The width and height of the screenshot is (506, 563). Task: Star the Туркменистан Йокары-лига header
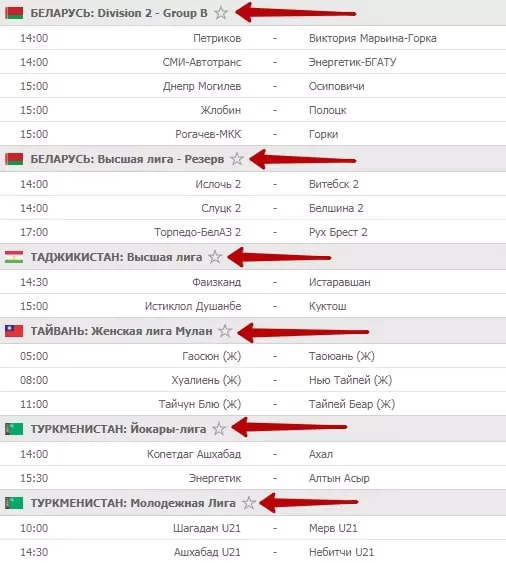(x=219, y=429)
